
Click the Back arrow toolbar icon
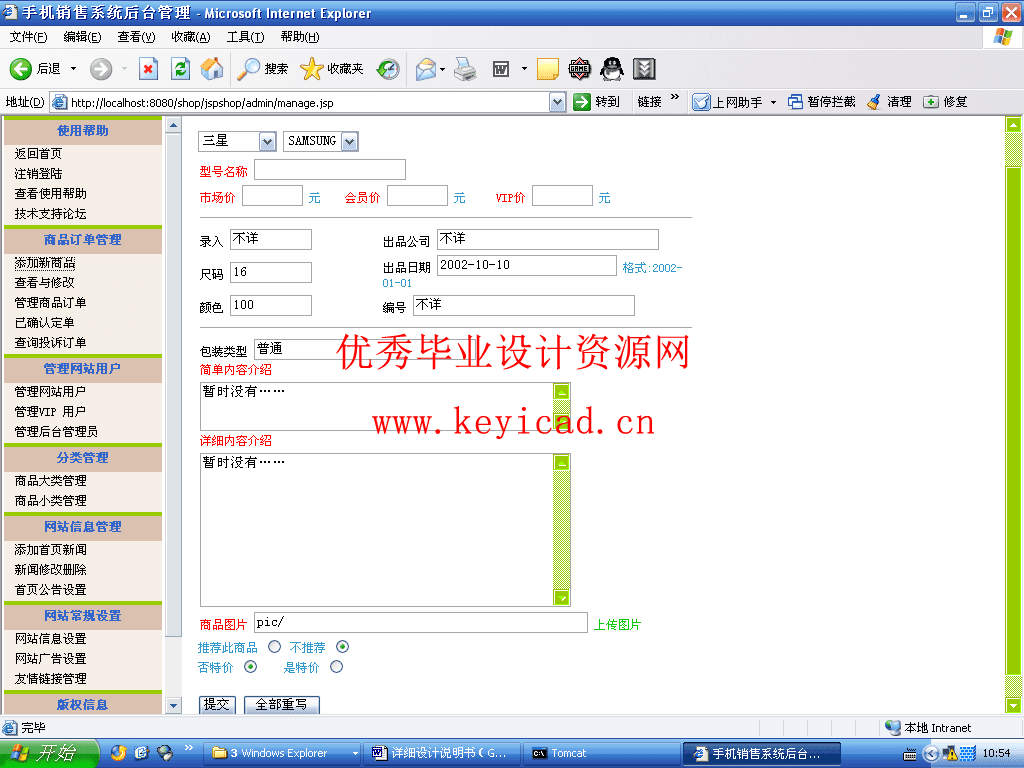(22, 69)
